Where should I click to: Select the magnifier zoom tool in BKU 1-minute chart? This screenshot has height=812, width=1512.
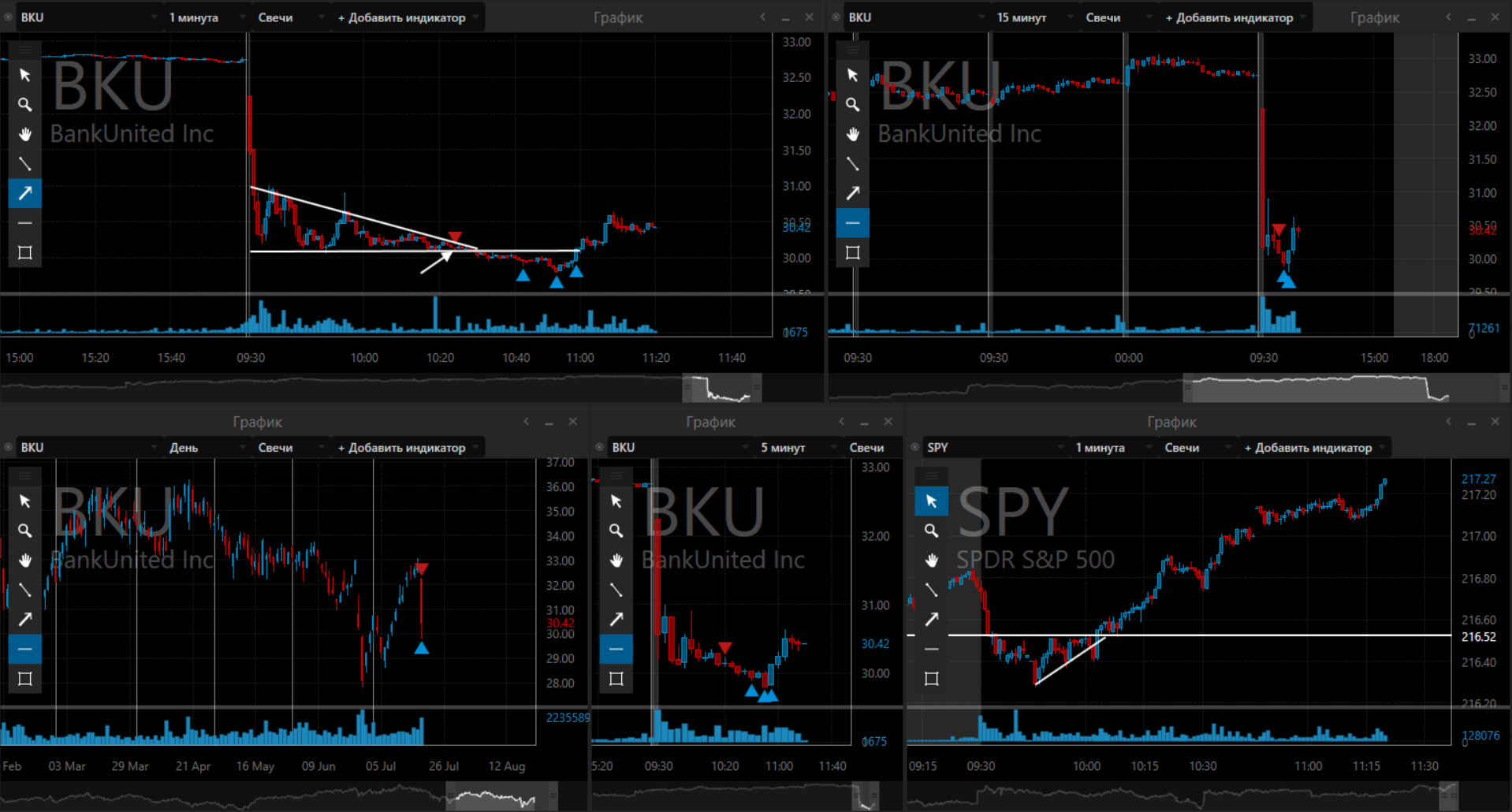24,104
